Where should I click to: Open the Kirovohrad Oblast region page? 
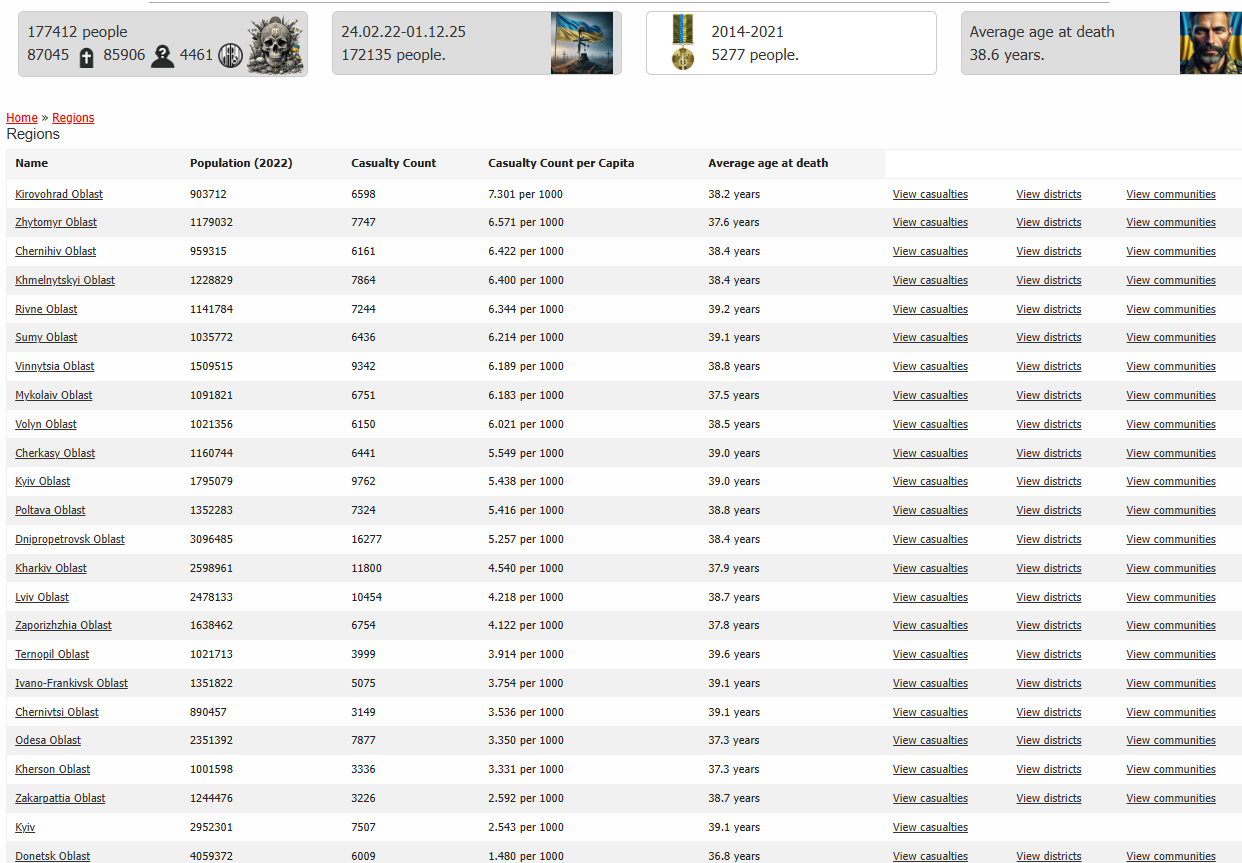pyautogui.click(x=59, y=194)
